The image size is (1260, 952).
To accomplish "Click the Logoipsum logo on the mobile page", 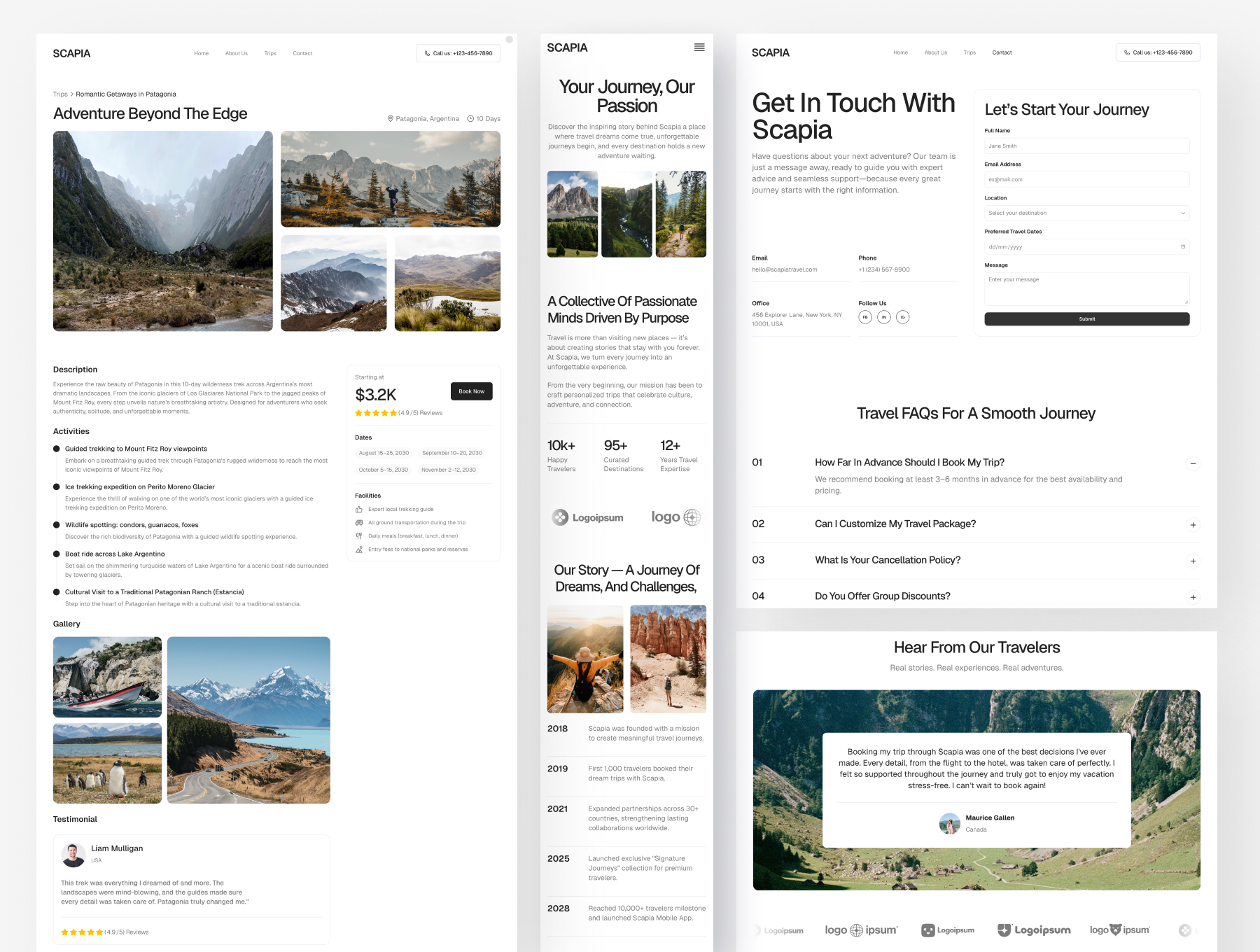I will tap(587, 517).
